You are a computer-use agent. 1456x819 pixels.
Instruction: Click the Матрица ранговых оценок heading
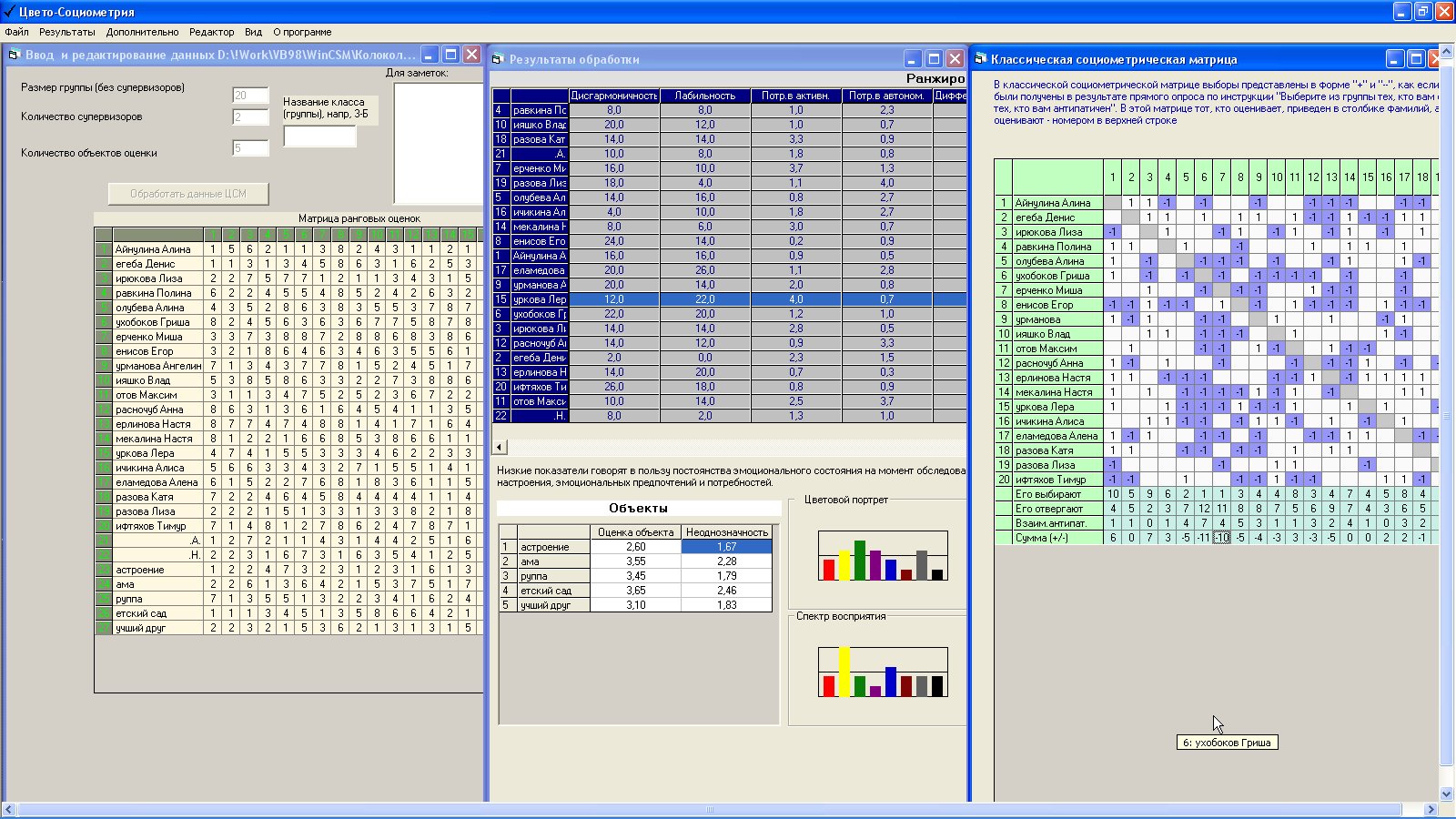click(359, 218)
